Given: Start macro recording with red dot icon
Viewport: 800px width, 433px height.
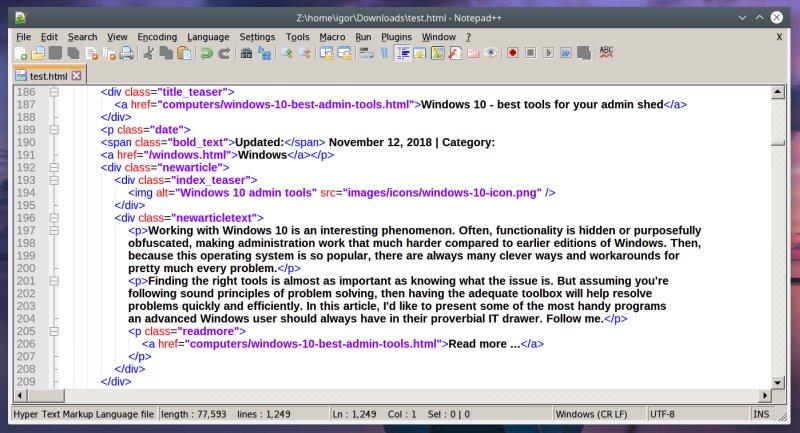Looking at the screenshot, I should pyautogui.click(x=512, y=53).
